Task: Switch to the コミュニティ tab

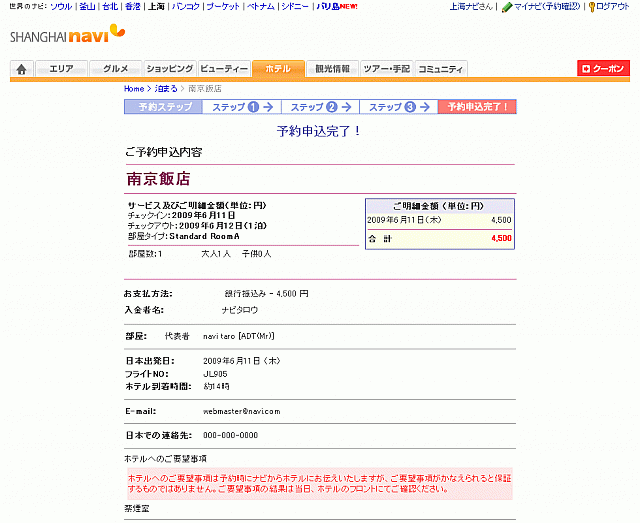Action: click(x=441, y=69)
